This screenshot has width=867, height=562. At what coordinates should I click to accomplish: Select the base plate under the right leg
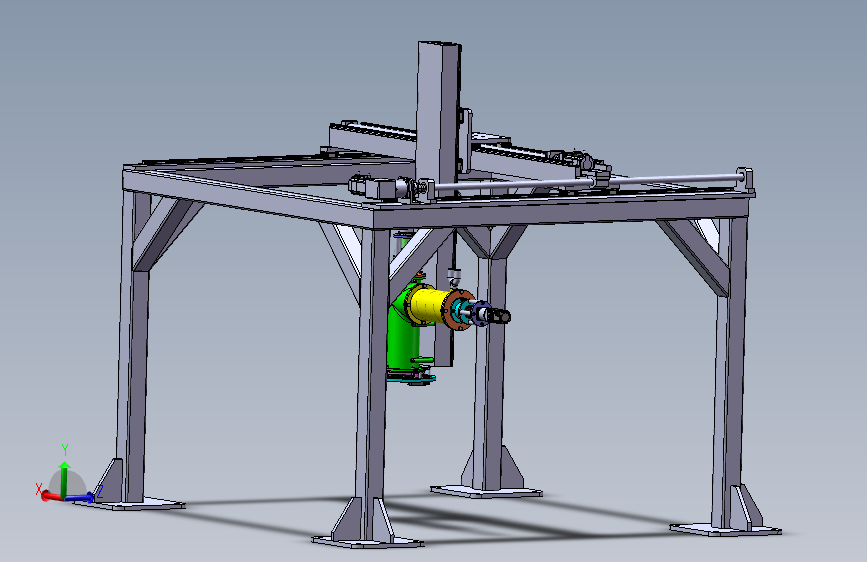pos(725,530)
